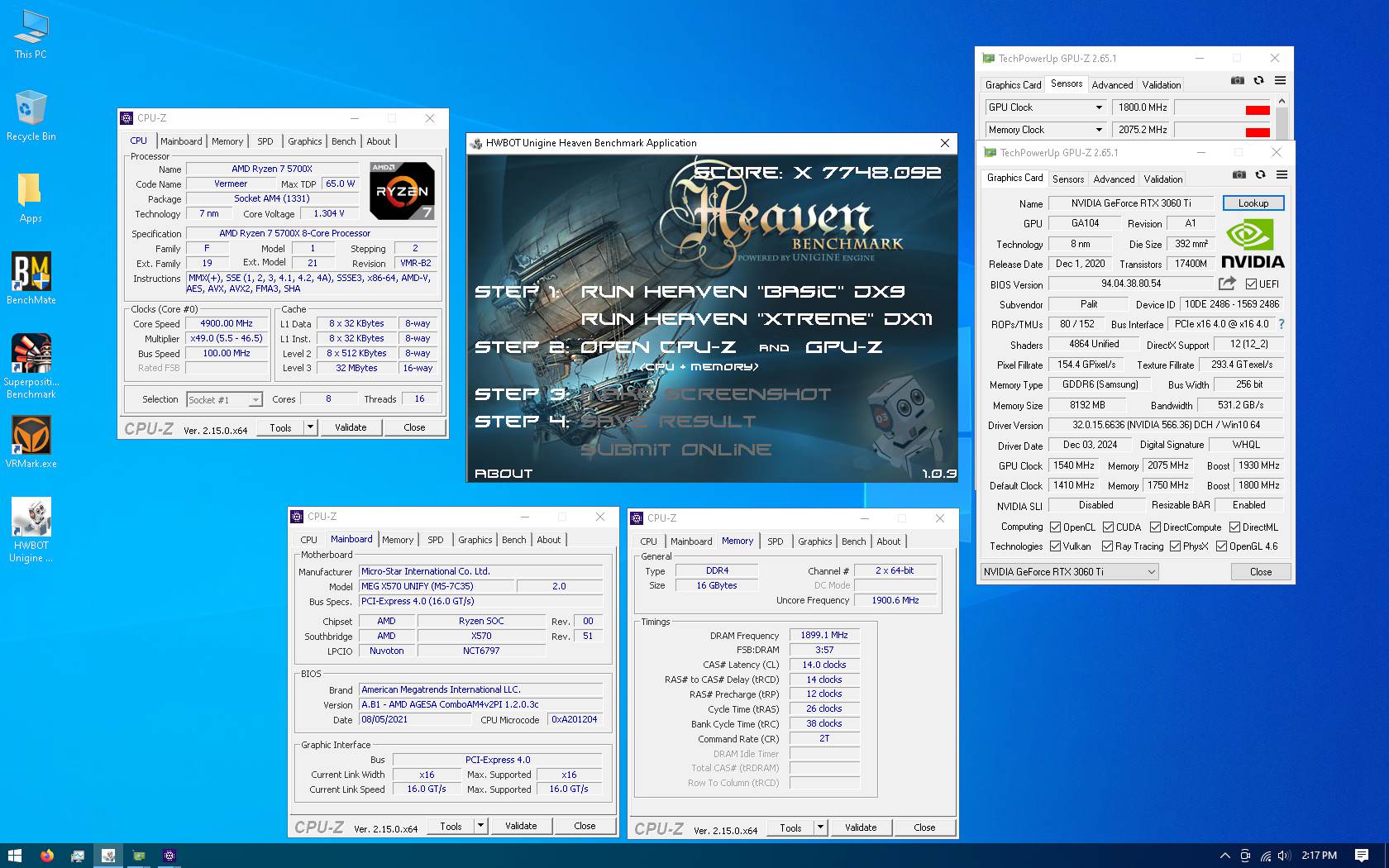Show hidden tray icons chevron

1224,856
